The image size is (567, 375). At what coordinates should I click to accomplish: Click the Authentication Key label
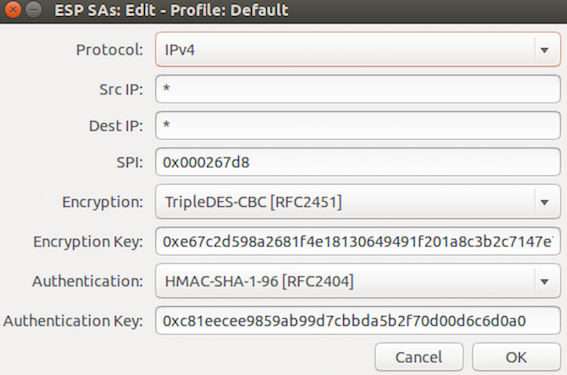[73, 321]
